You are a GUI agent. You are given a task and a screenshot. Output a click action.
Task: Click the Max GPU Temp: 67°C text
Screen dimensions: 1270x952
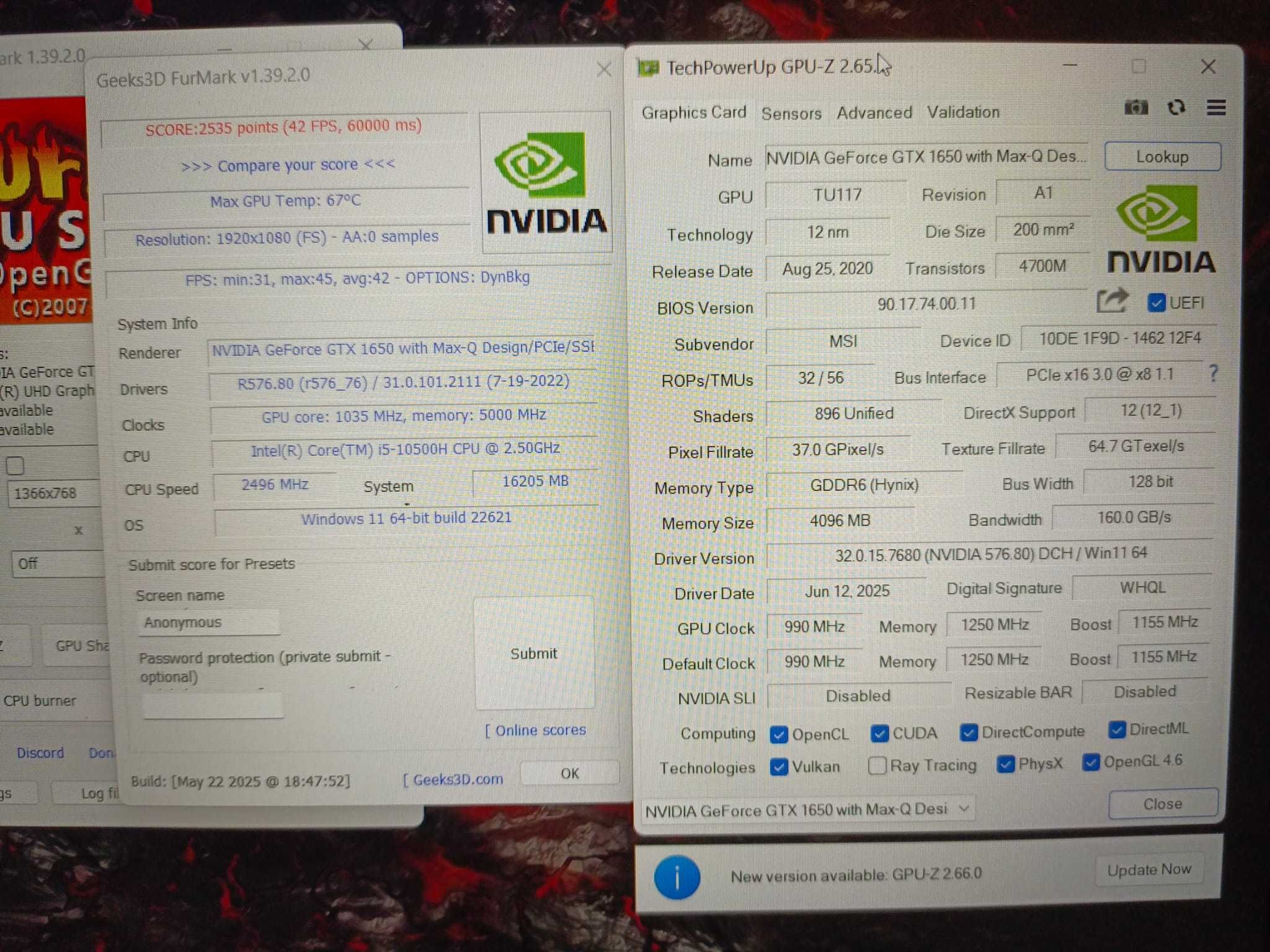point(285,201)
